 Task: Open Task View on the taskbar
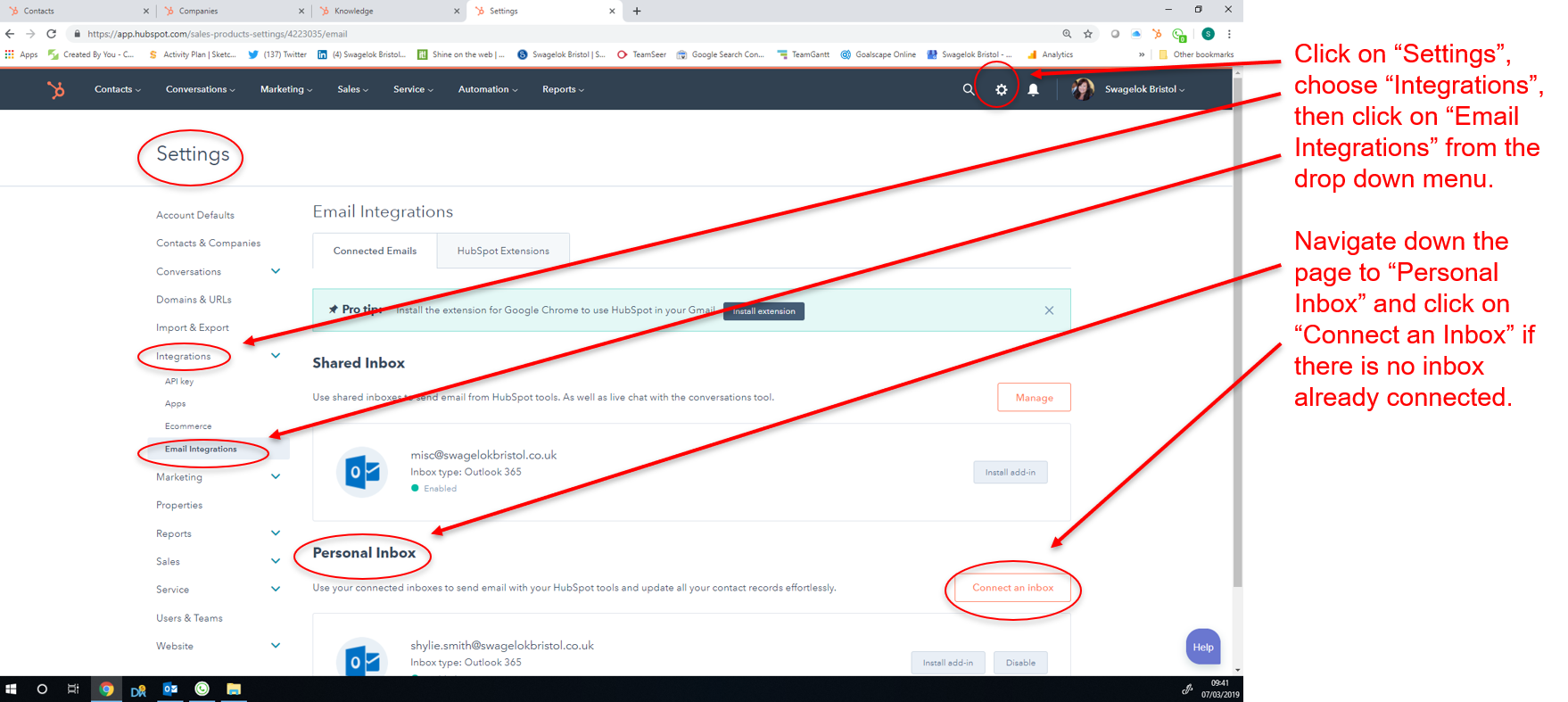pyautogui.click(x=73, y=689)
